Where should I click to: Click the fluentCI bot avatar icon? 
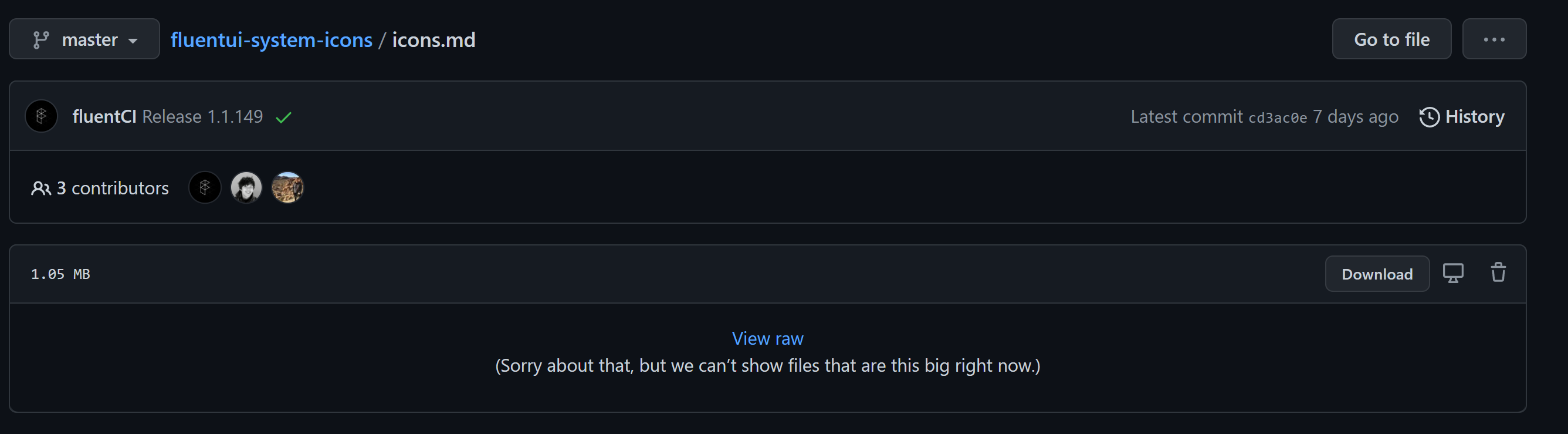pos(41,116)
